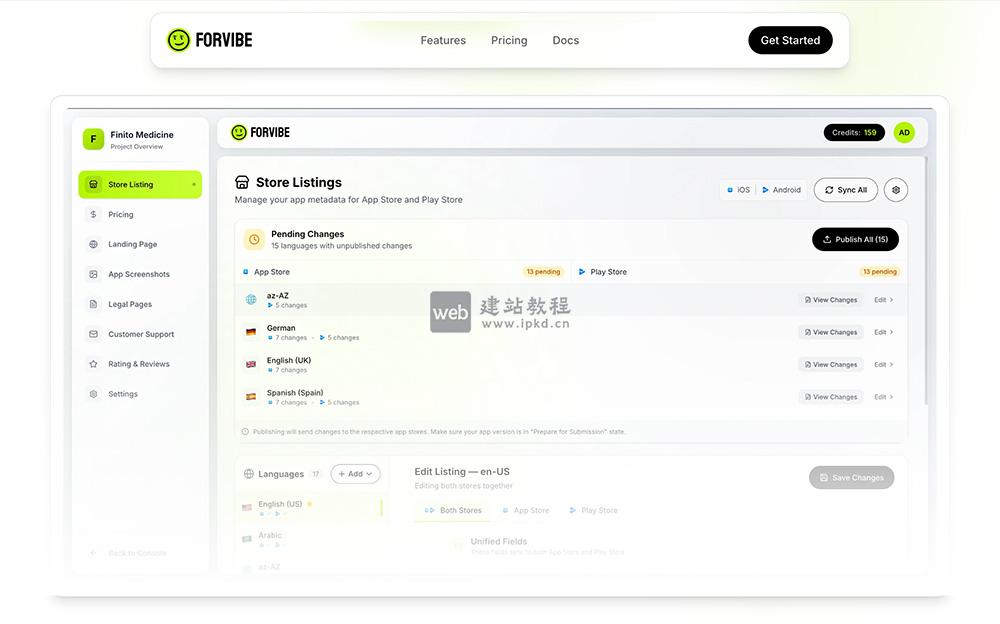Open Customer Support via the envelope icon
Screen dimensions: 1000x624
coord(95,334)
